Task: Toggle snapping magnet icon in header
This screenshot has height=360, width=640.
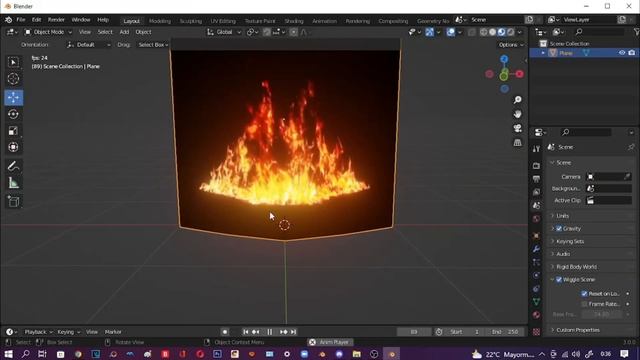Action: click(267, 32)
